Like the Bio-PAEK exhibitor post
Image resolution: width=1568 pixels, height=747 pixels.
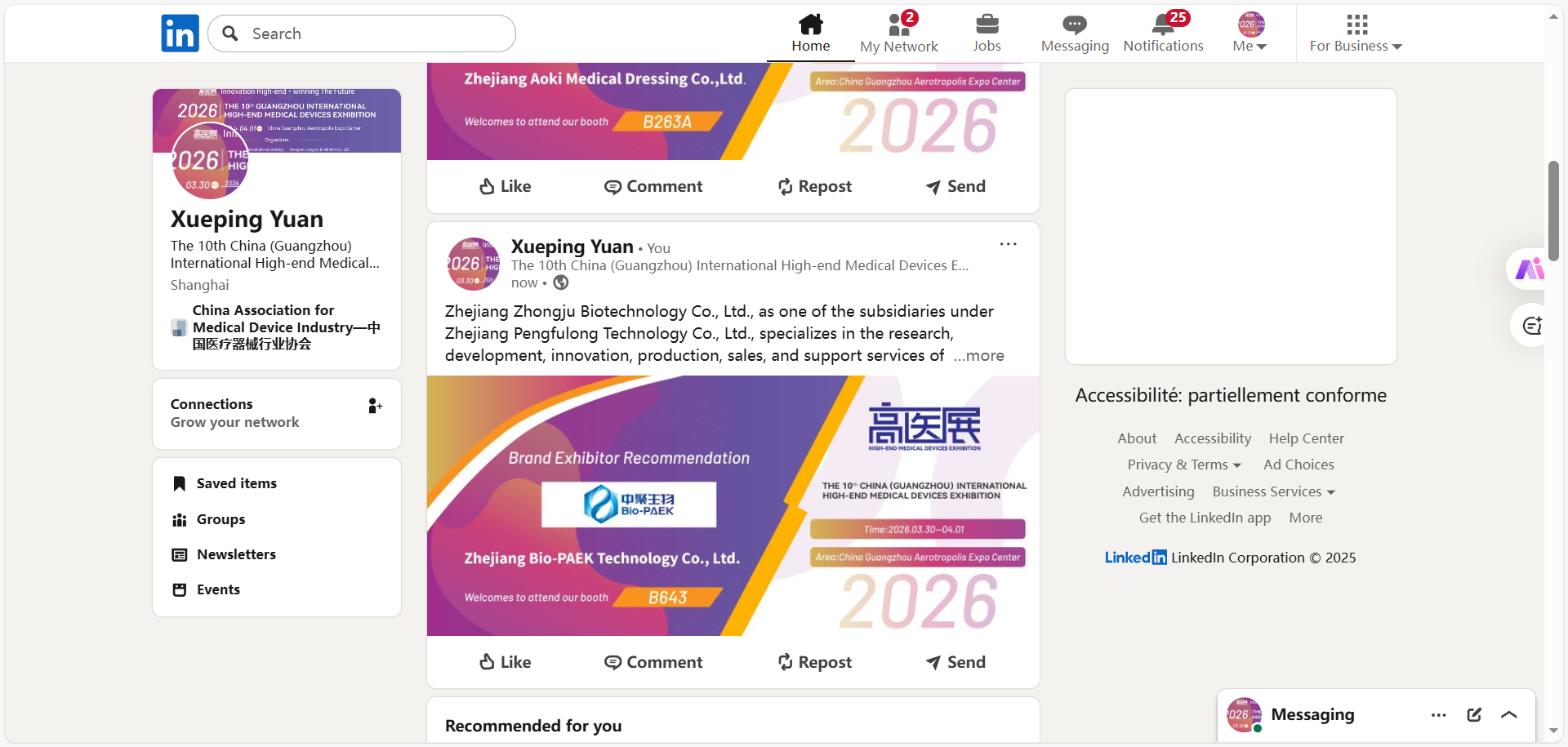click(505, 662)
